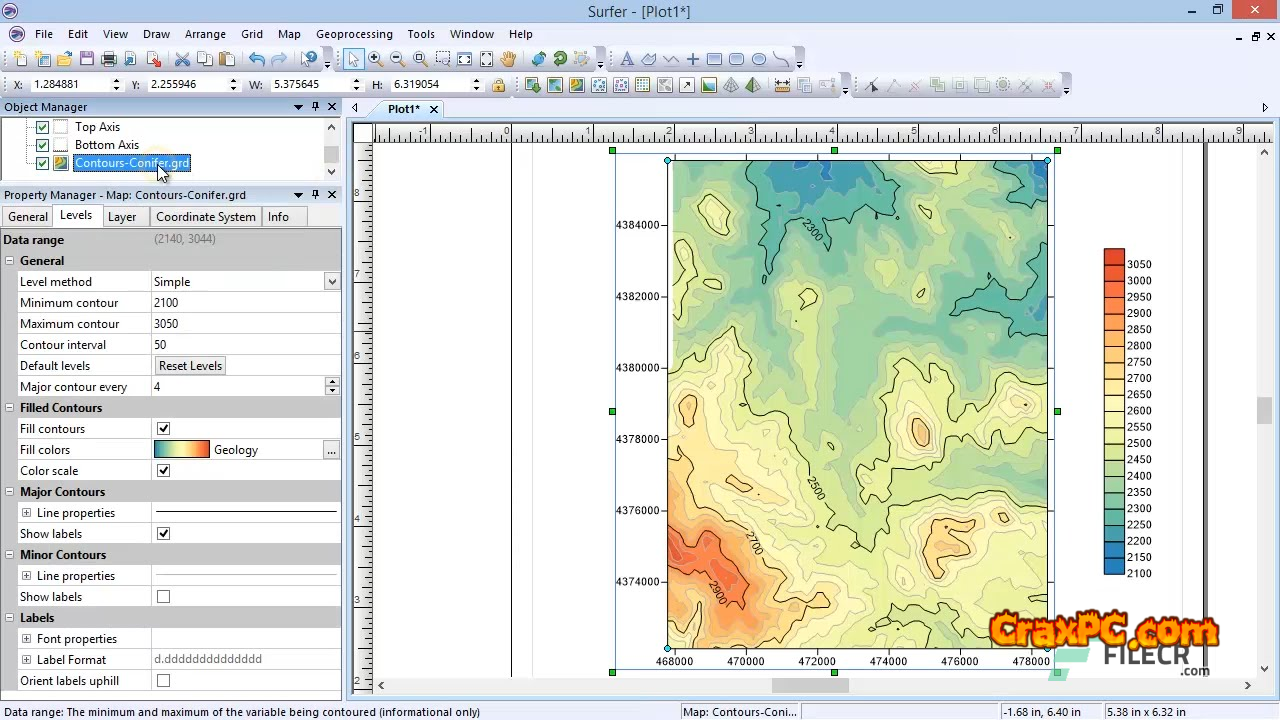Screen dimensions: 1280x720
Task: Click the aspect ratio lock icon
Action: click(498, 85)
